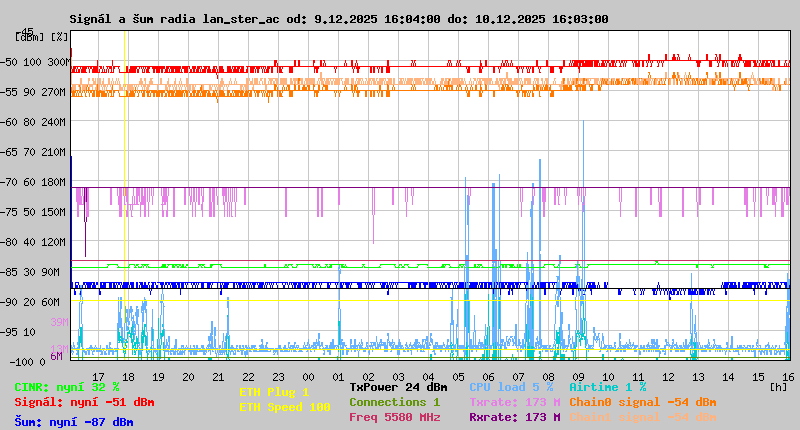Click the blue Šum legend entry
800x430 pixels.
73,422
